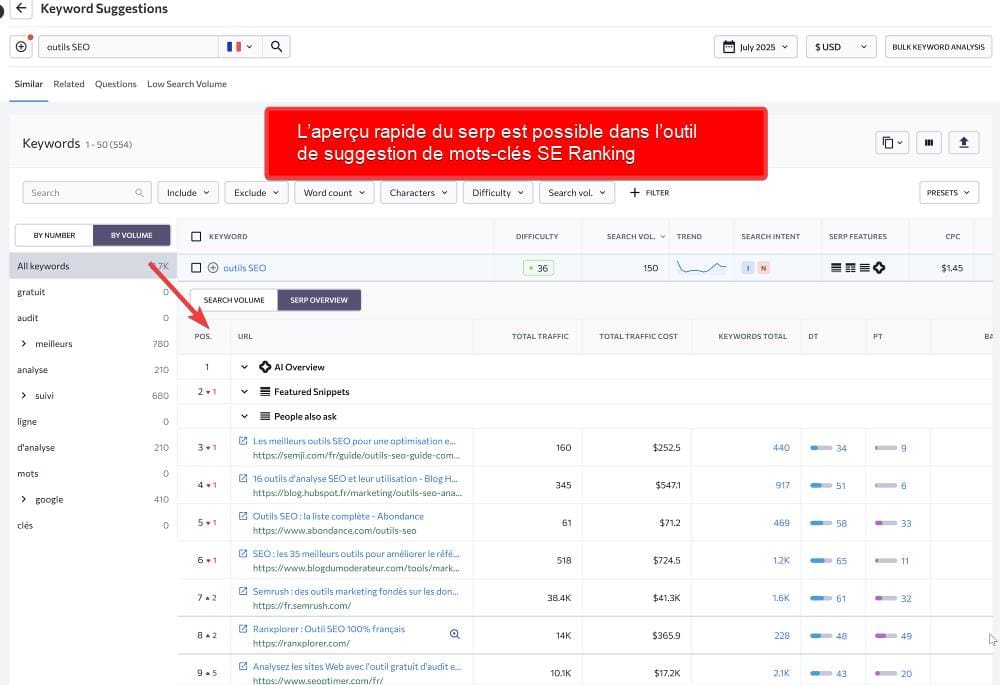Open the French flag country selector
Screen dimensions: 1000x685
(x=240, y=47)
